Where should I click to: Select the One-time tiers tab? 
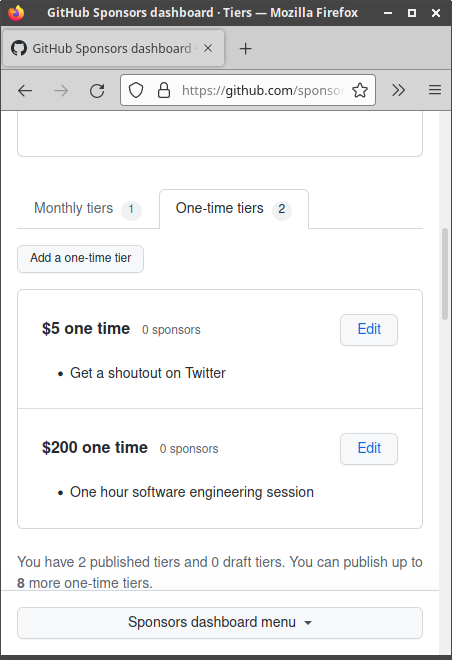234,209
